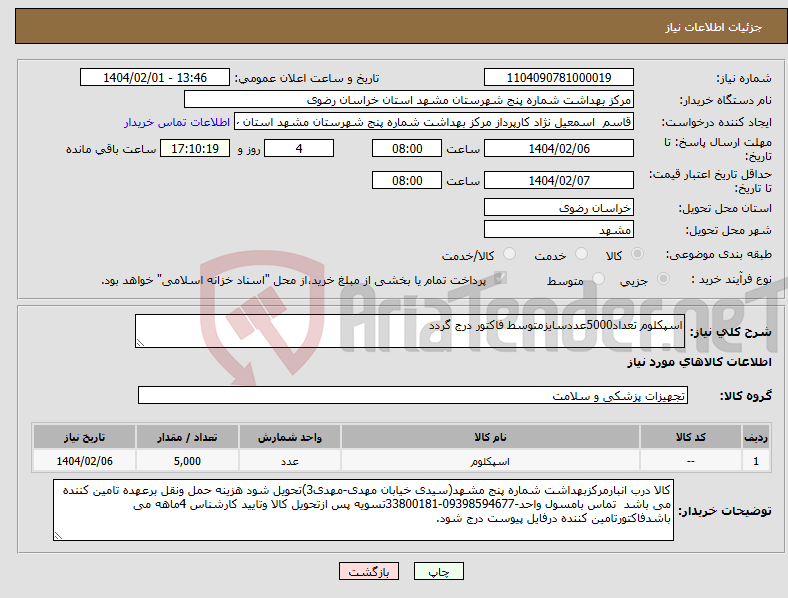Image resolution: width=788 pixels, height=598 pixels.
Task: Click the عدد unit cell
Action: [290, 461]
